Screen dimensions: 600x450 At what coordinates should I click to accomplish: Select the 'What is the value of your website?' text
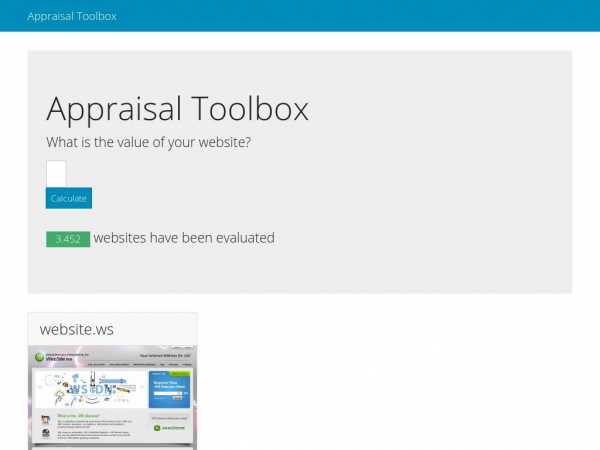148,142
